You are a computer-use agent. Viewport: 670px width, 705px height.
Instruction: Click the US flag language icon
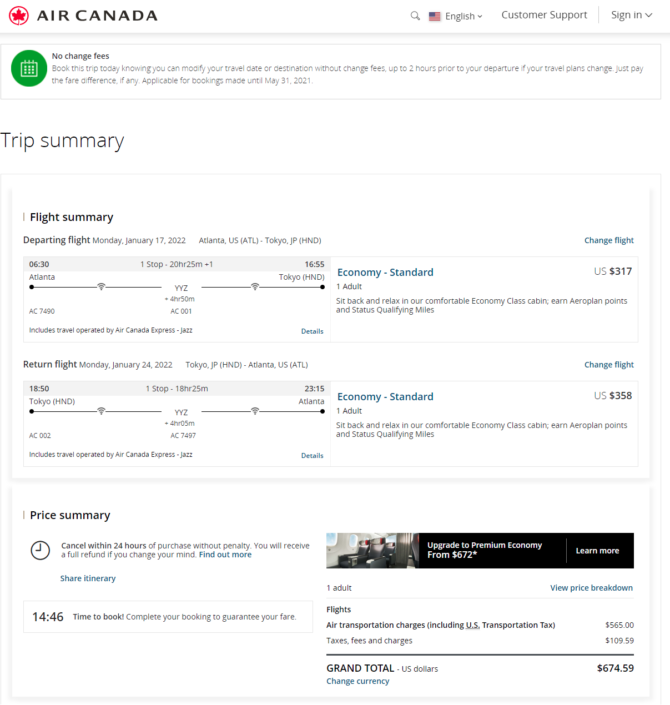coord(434,17)
